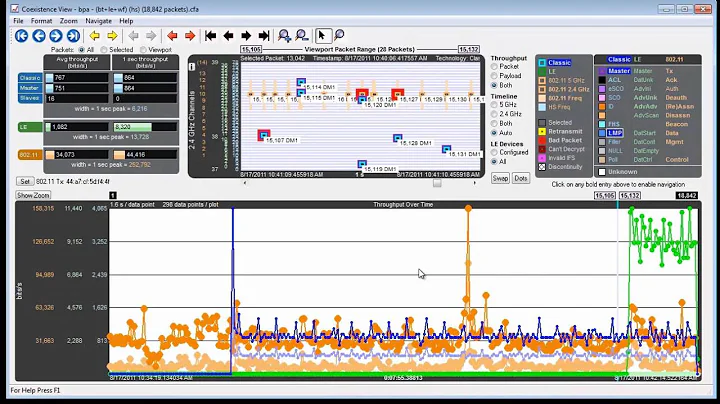Viewport: 720px width, 404px height.
Task: Click the yellow right arrow toolbar icon
Action: tap(112, 36)
